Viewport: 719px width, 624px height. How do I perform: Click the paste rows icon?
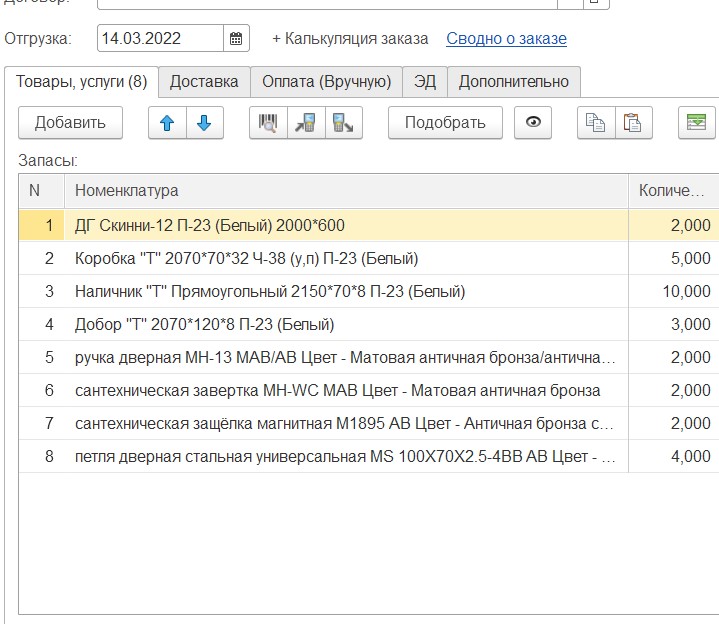pyautogui.click(x=632, y=123)
